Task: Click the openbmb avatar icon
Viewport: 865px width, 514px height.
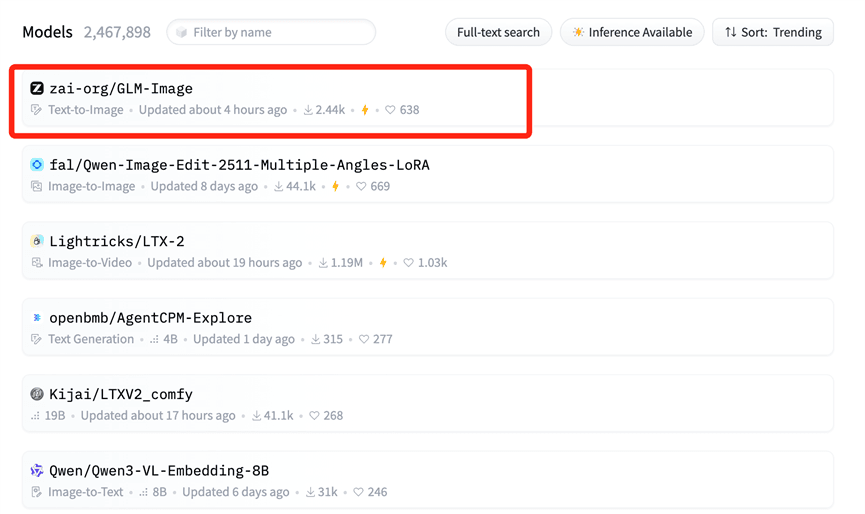Action: pos(37,318)
